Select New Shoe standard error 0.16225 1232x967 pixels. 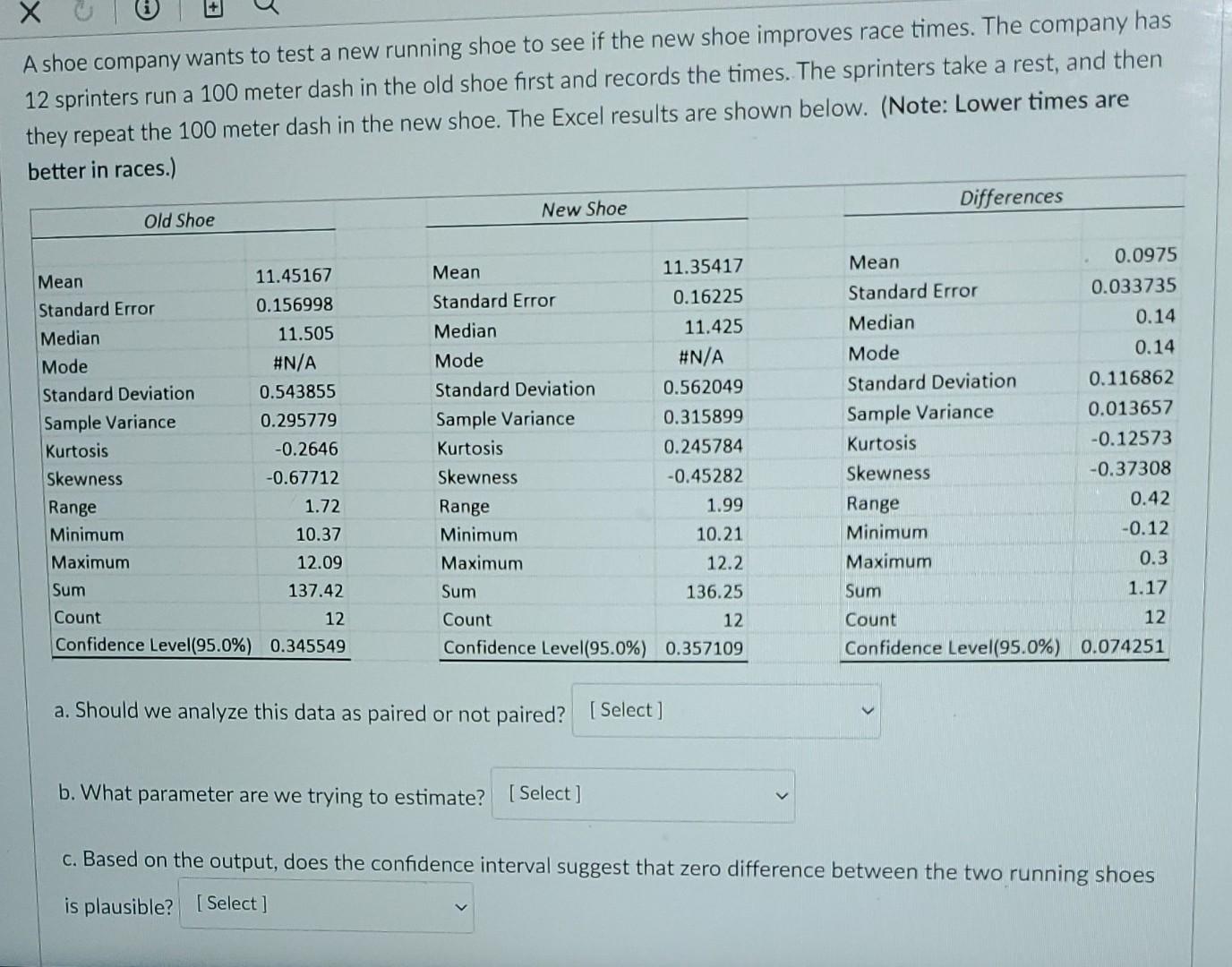click(707, 296)
